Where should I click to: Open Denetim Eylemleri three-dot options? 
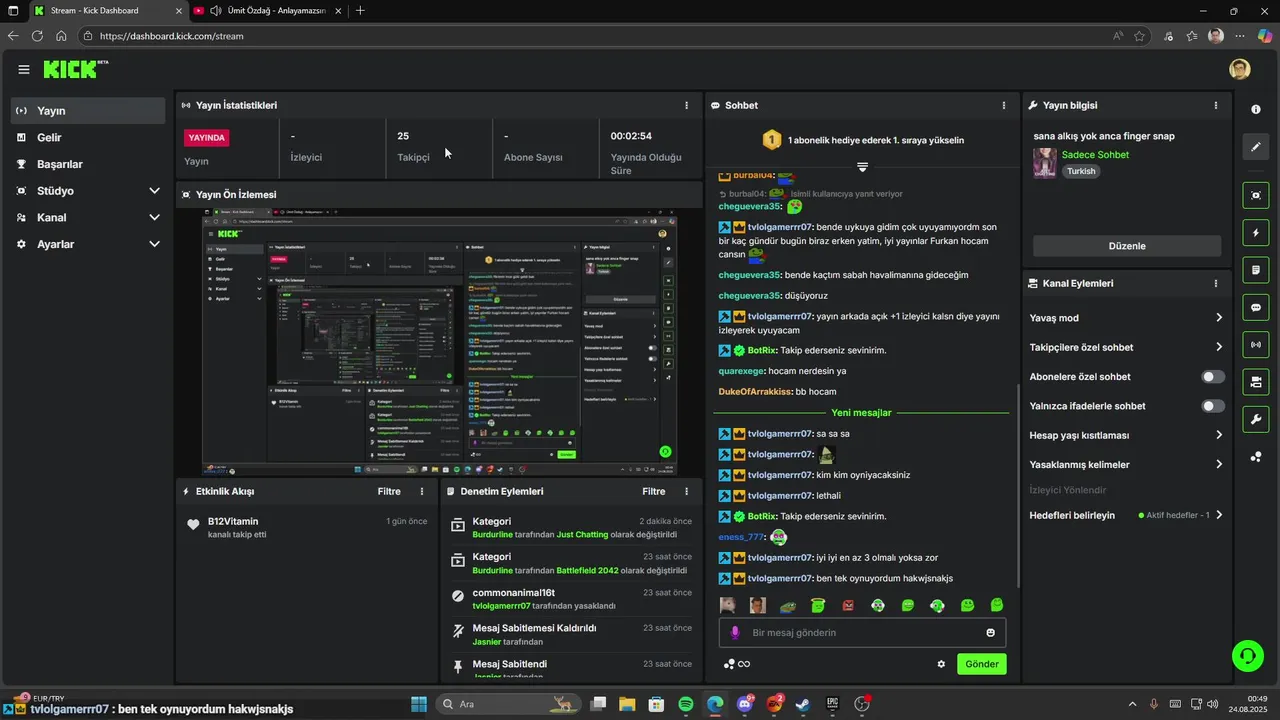pos(686,491)
